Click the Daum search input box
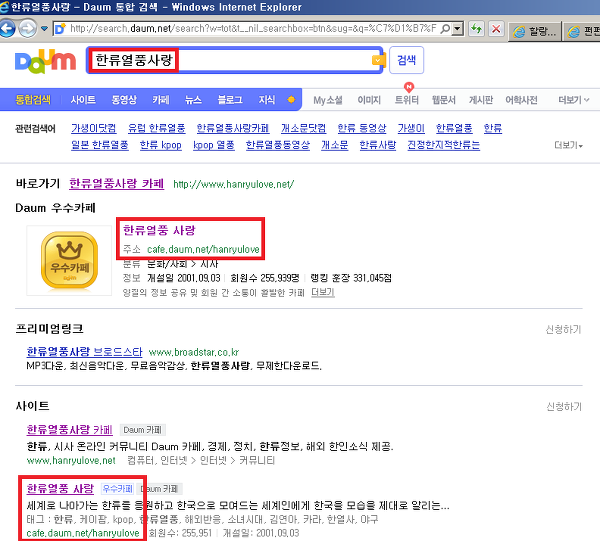Screen dimensions: 600x541 234,60
